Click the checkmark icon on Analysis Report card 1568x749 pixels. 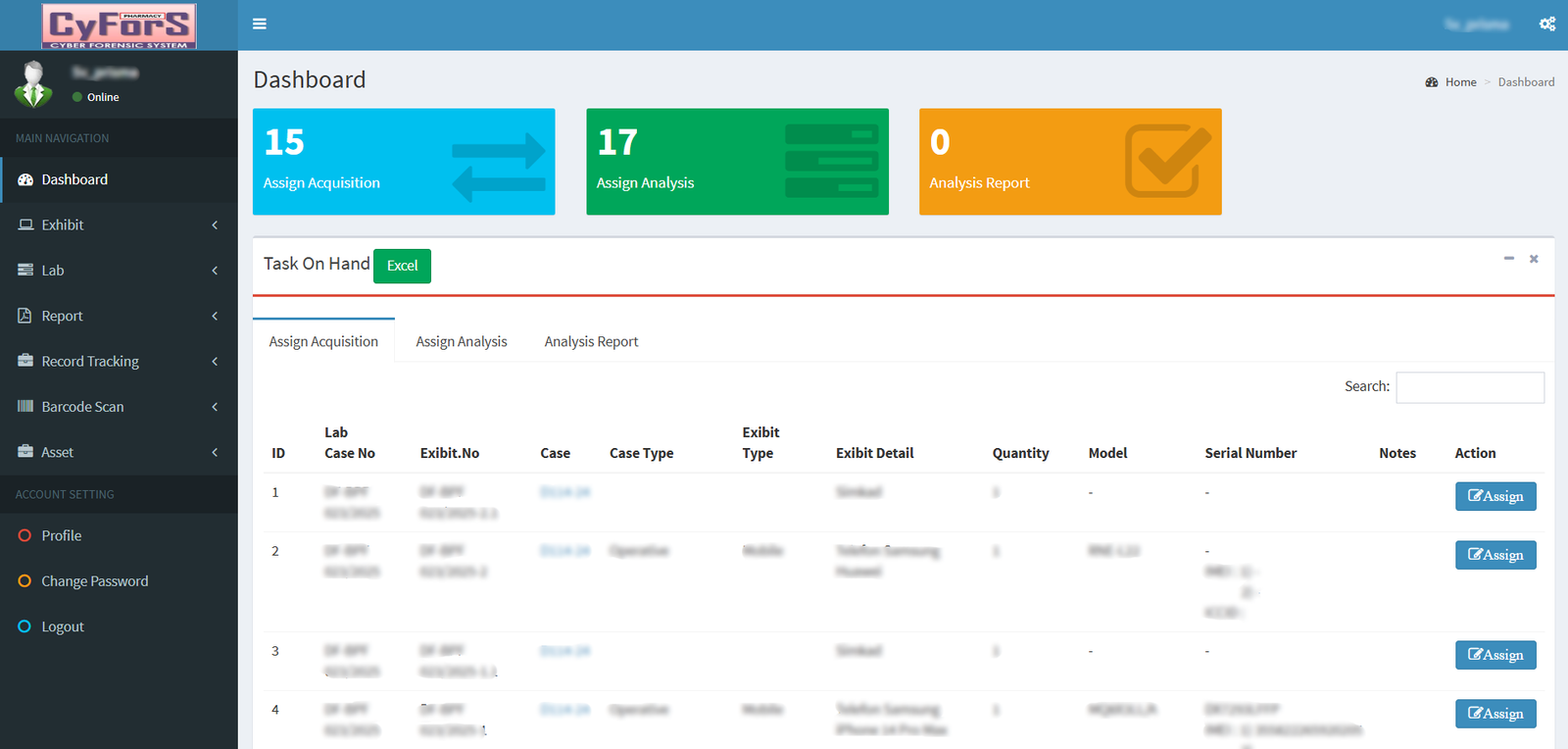click(1167, 160)
